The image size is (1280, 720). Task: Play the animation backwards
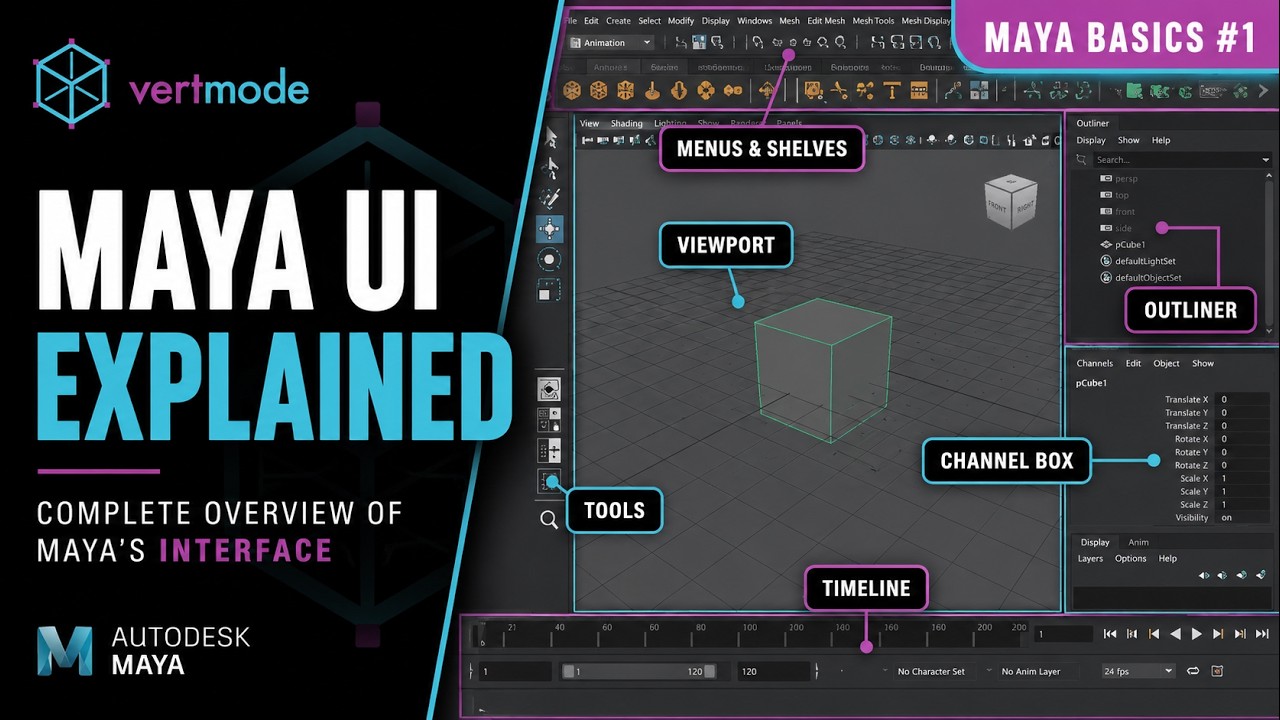1175,634
